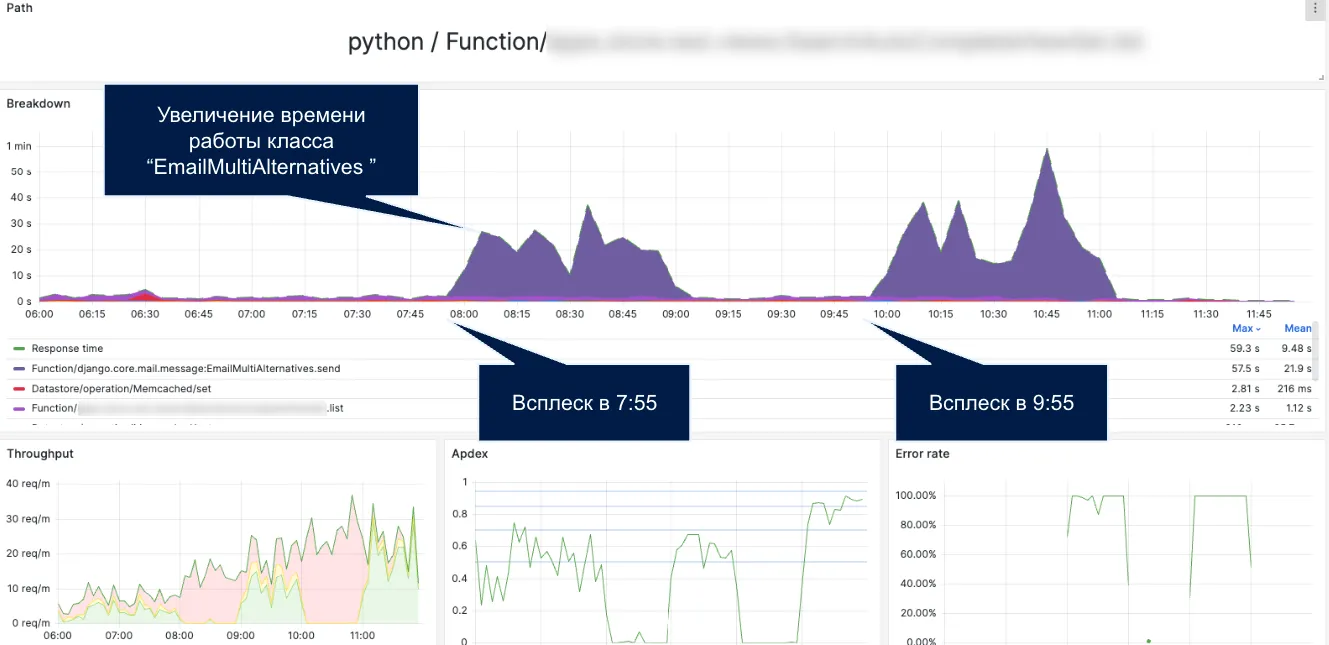Select the 'Всплеск в 9:55' annotation box
The height and width of the screenshot is (645, 1329).
[x=1001, y=402]
